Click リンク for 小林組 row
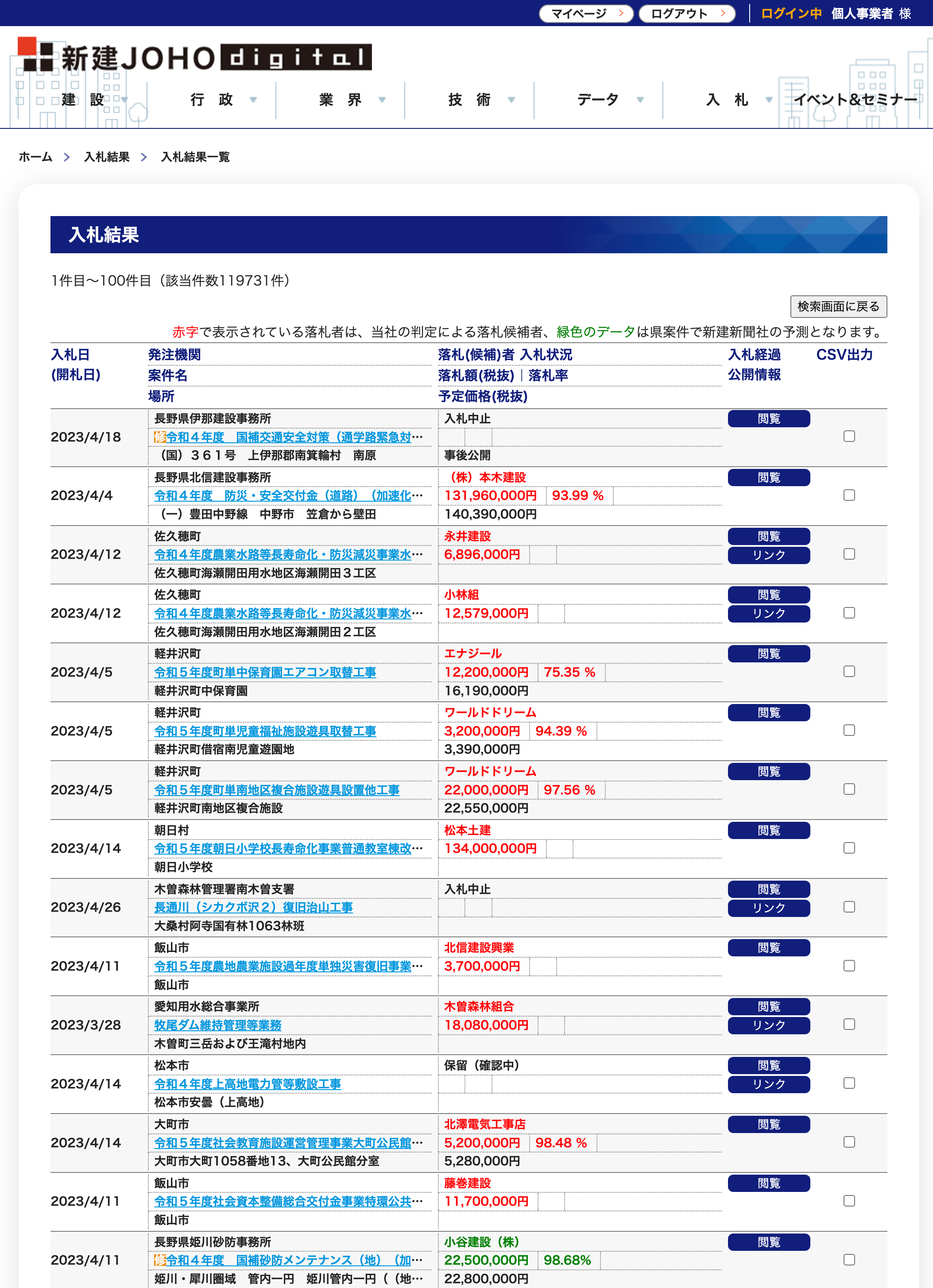933x1288 pixels. [x=769, y=614]
